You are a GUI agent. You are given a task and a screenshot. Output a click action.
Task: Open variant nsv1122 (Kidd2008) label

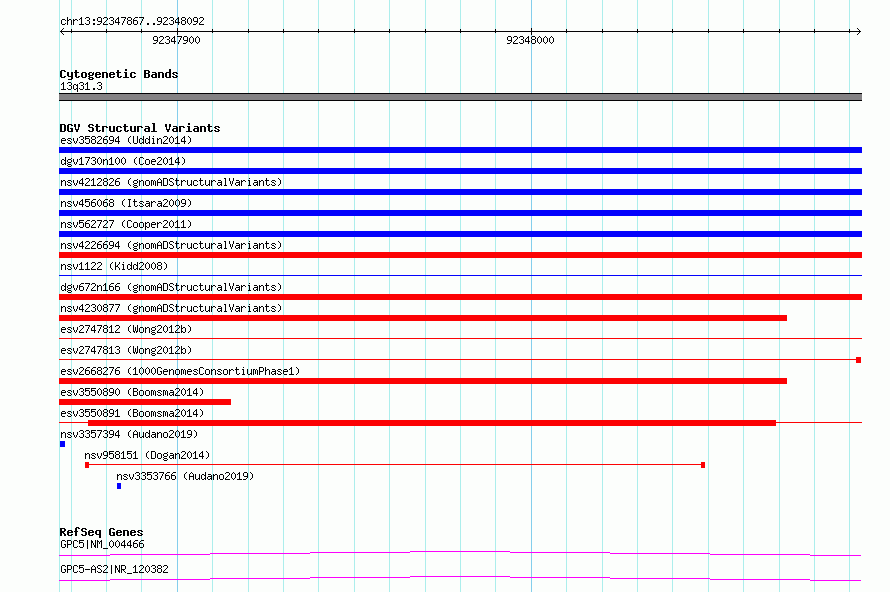pos(114,266)
